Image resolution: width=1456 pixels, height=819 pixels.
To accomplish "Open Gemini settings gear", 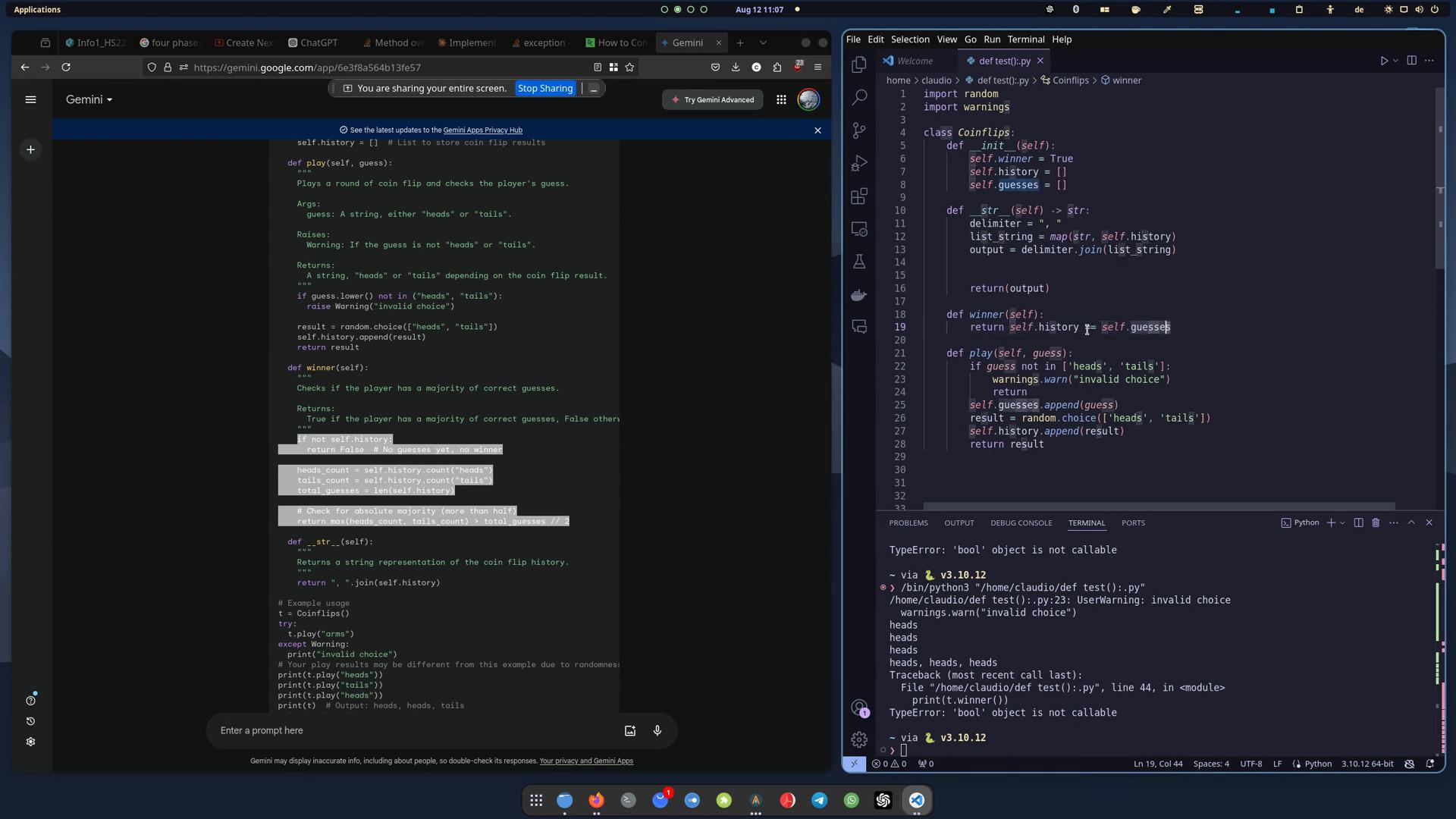I will point(30,742).
